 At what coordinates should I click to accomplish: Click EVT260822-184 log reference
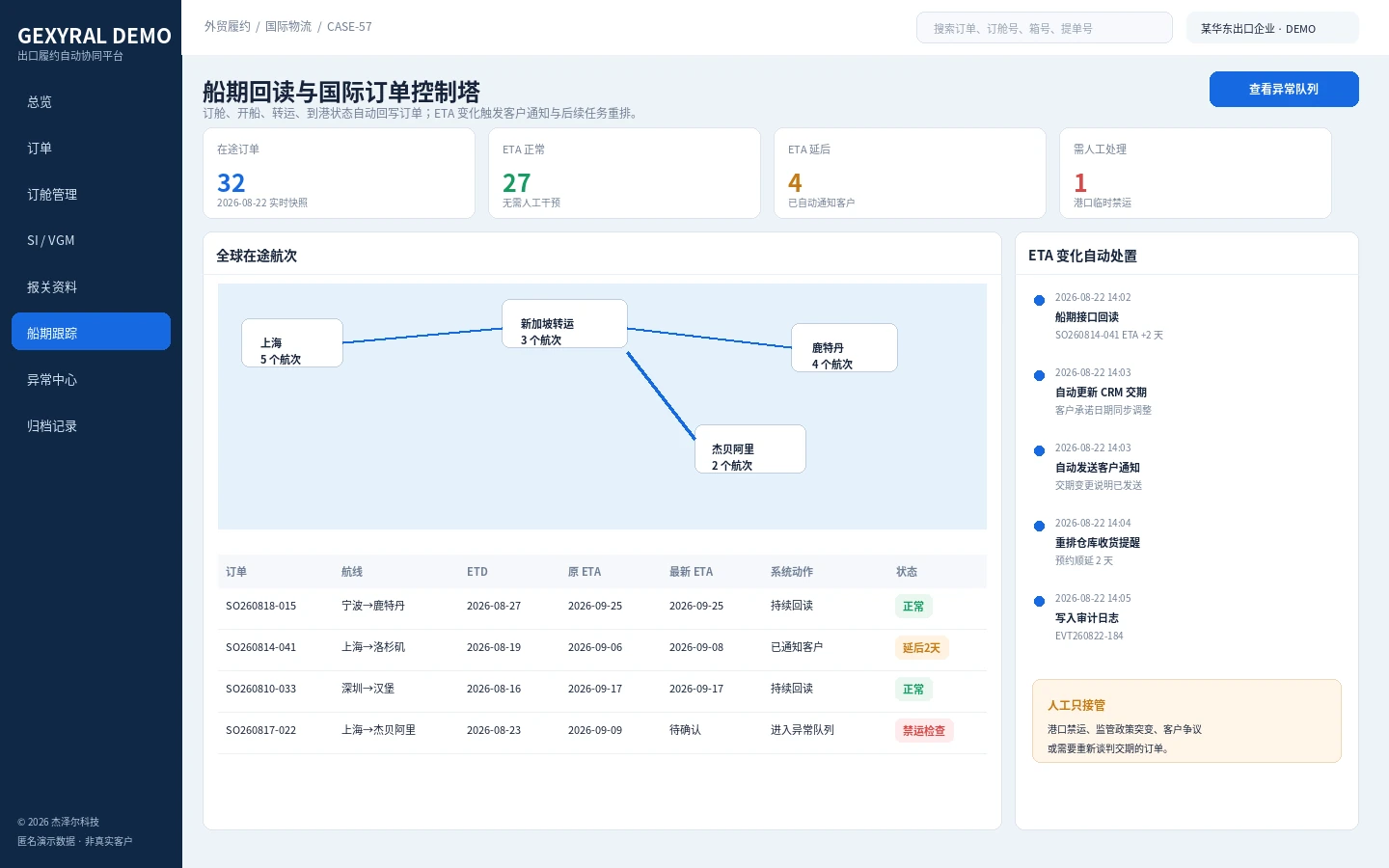(1089, 637)
